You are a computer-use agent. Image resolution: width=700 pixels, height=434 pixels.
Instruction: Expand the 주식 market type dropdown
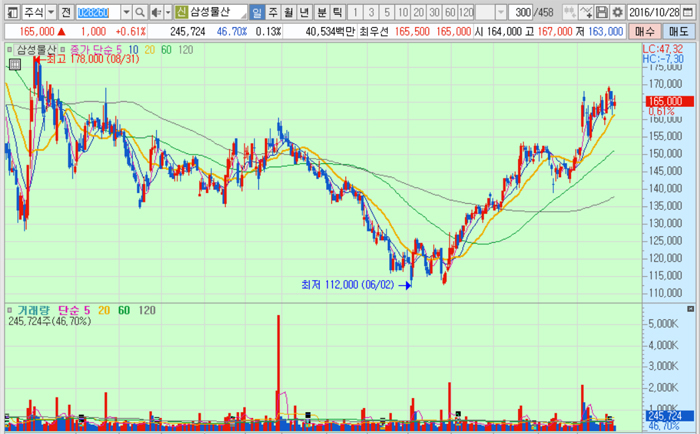click(x=51, y=12)
